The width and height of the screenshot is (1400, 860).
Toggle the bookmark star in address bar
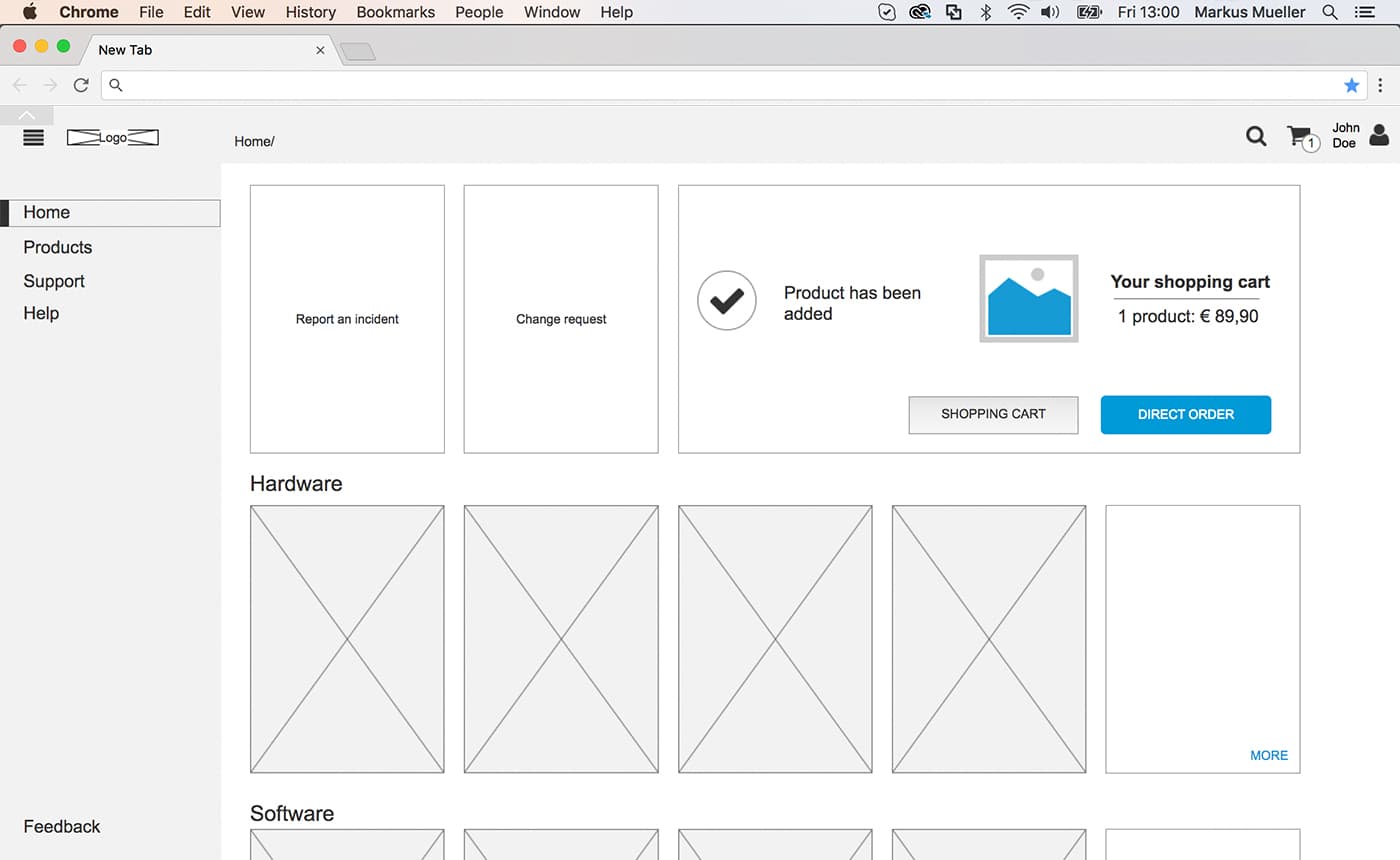[1352, 85]
